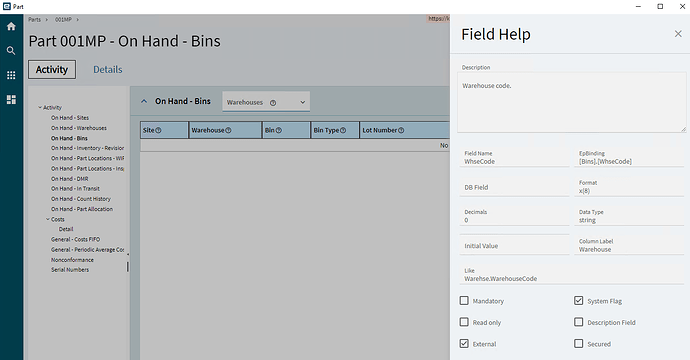
Task: Collapse the Costs tree node
Action: point(48,219)
